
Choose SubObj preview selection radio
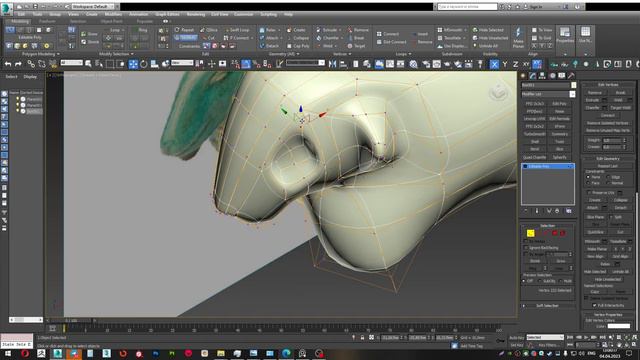(x=540, y=281)
